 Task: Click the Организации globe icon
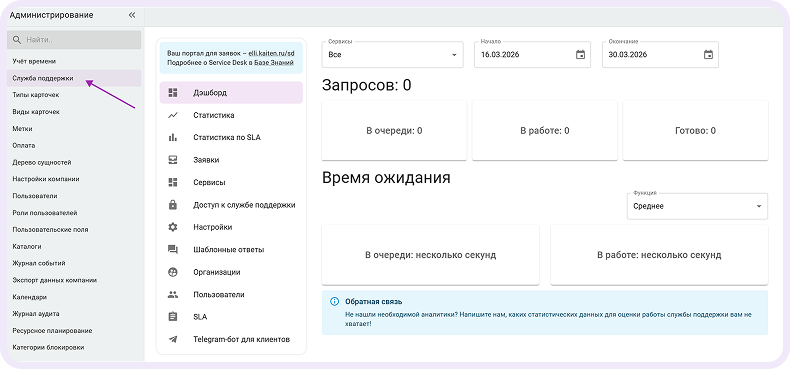[173, 272]
